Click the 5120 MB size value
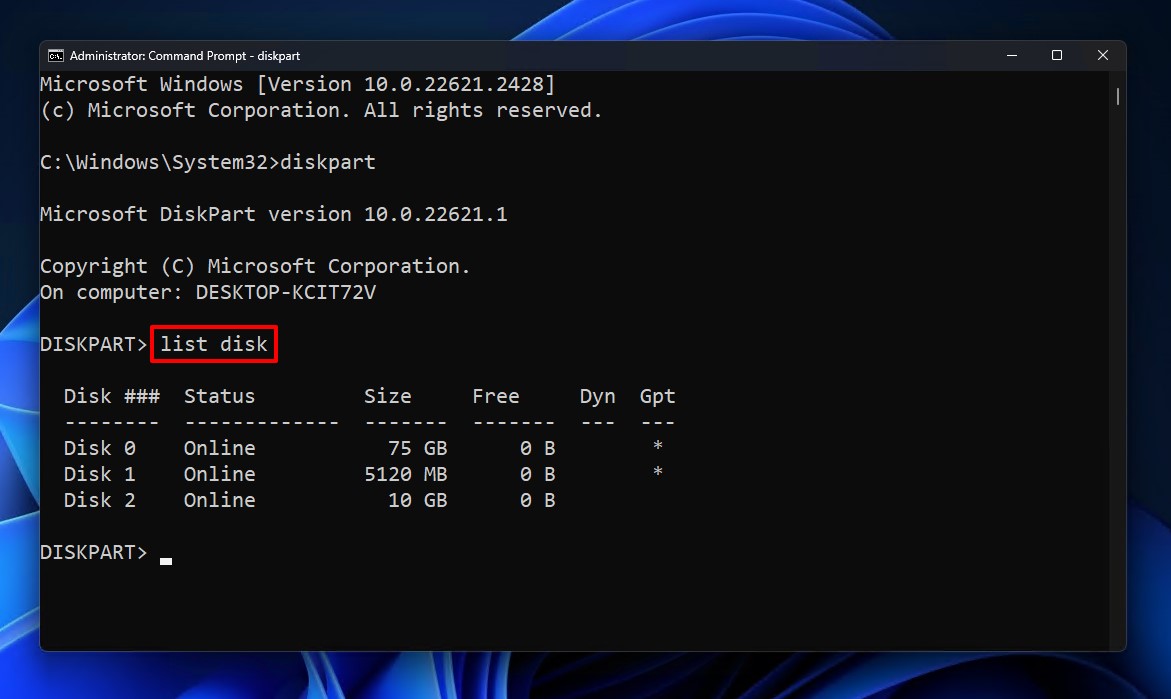This screenshot has height=699, width=1171. click(x=405, y=474)
